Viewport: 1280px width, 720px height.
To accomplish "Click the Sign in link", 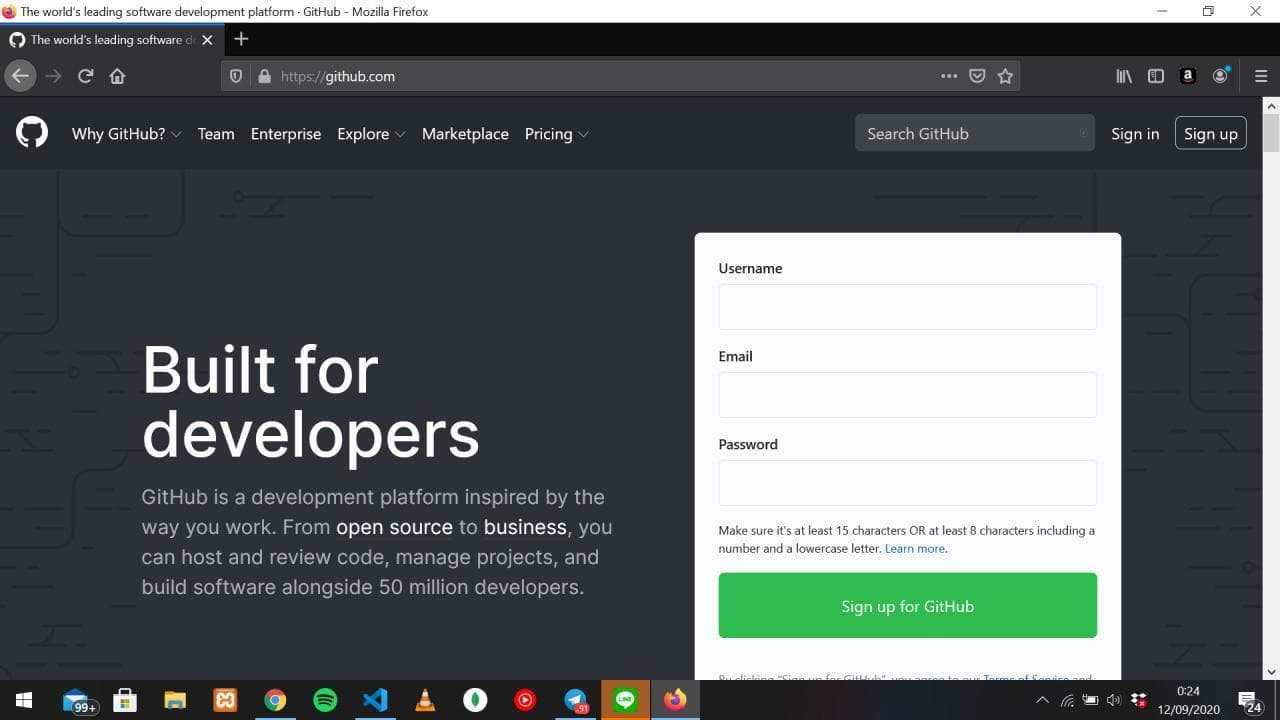I will tap(1135, 134).
